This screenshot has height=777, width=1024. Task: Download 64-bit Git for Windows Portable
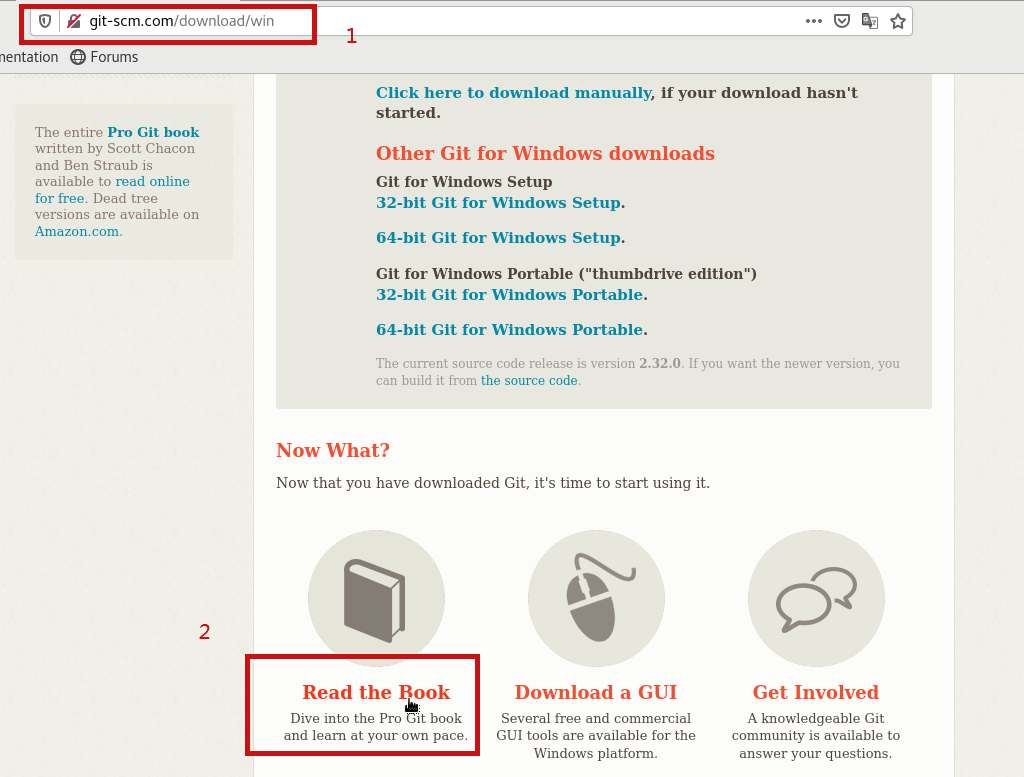point(510,330)
